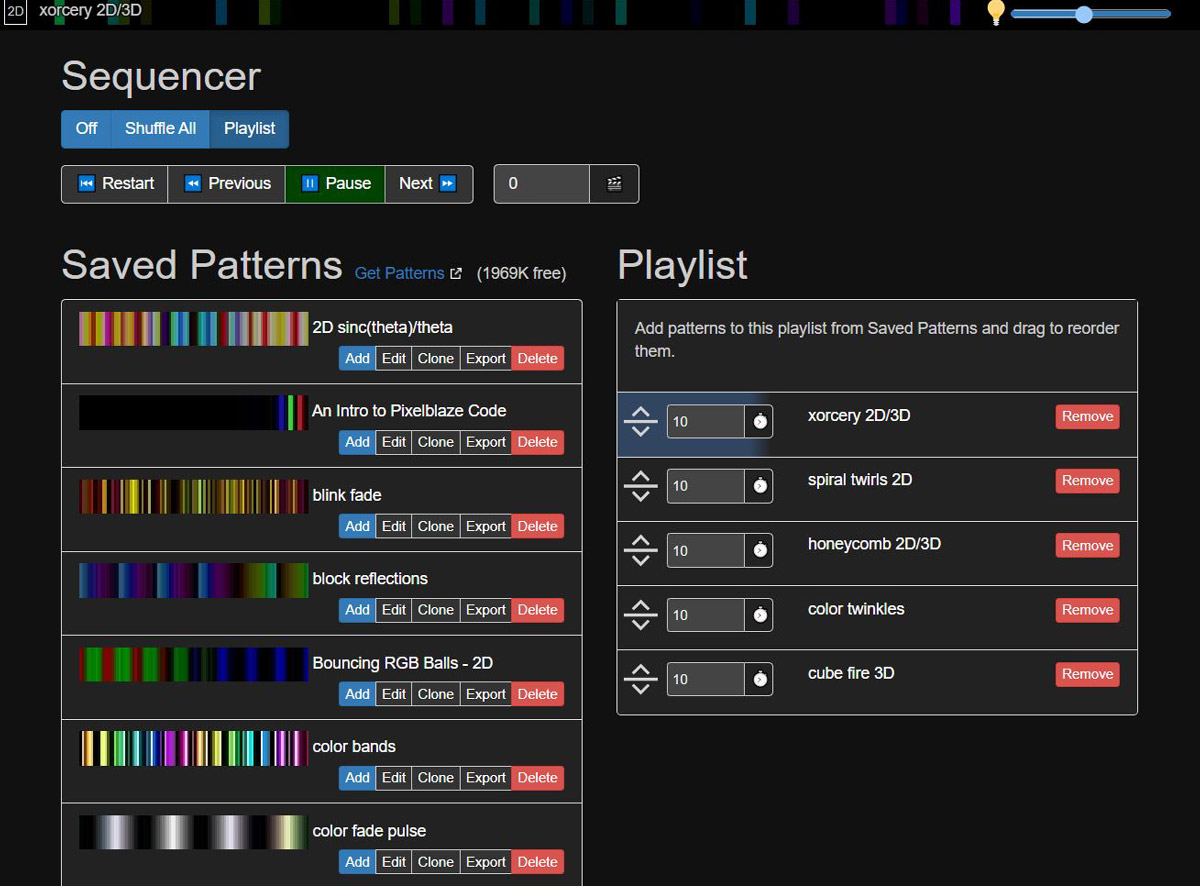Screen dimensions: 1200x886
Task: Click the duration field for spiral twirls 2D
Action: (705, 486)
